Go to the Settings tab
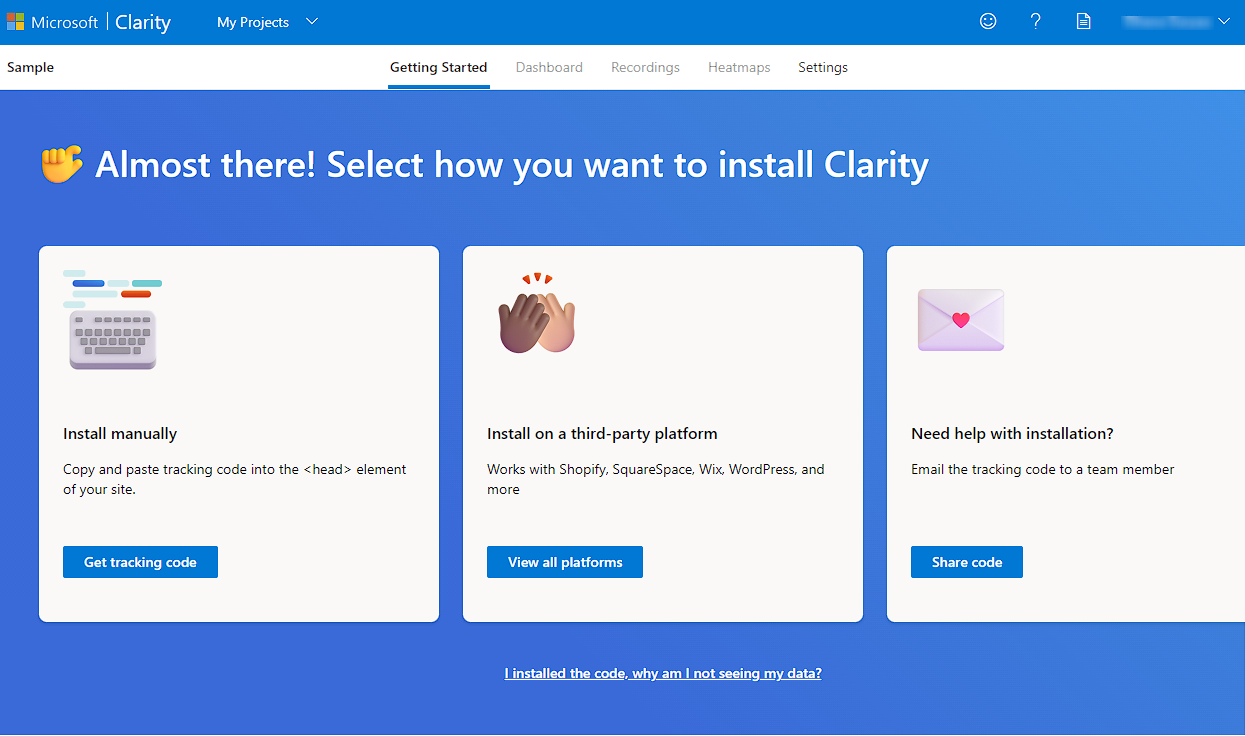The image size is (1245, 736). (x=823, y=68)
